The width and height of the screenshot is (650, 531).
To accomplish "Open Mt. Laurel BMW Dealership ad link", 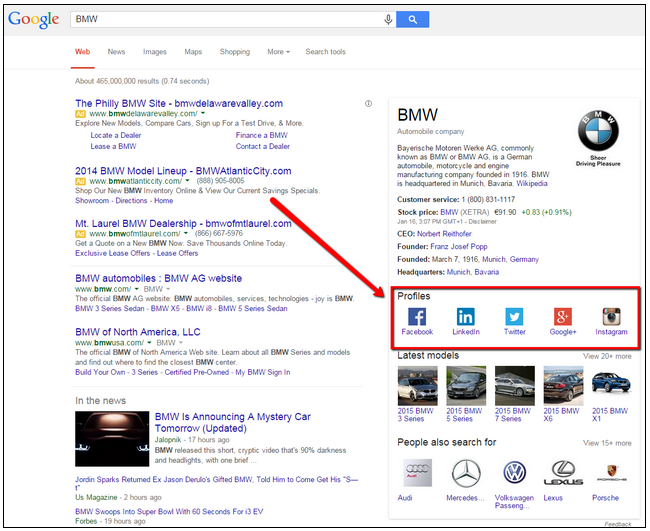I will click(183, 223).
